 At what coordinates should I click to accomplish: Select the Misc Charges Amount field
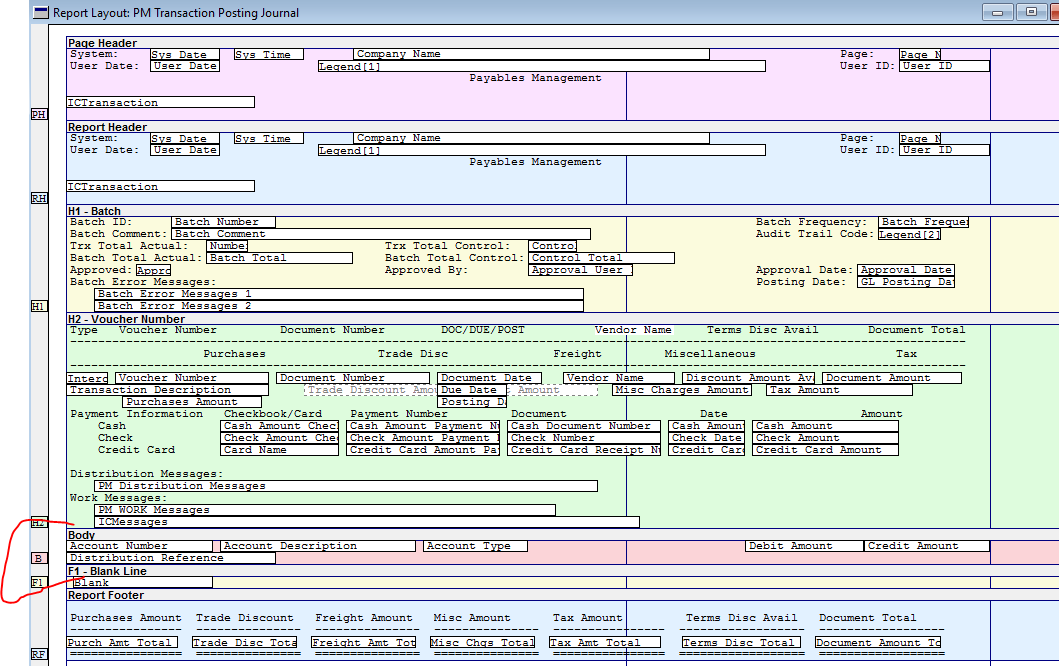tap(682, 390)
